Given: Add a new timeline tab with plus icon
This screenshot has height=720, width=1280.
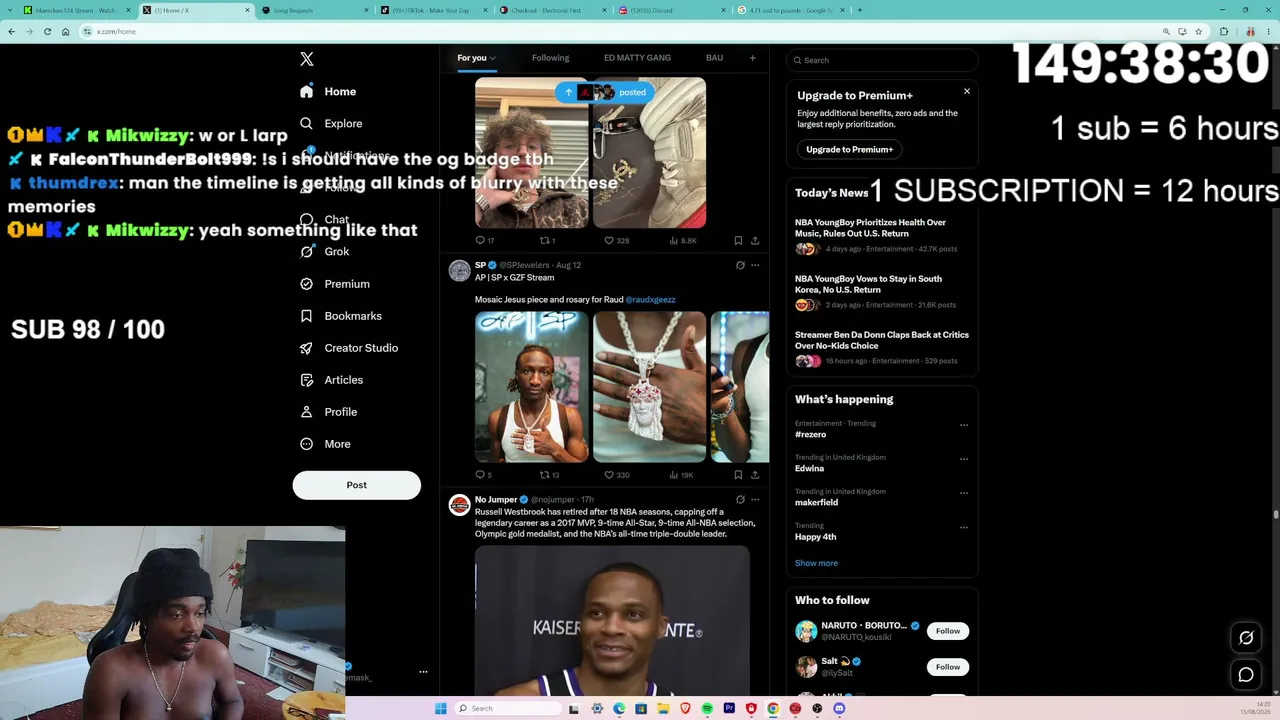Looking at the screenshot, I should click(753, 58).
